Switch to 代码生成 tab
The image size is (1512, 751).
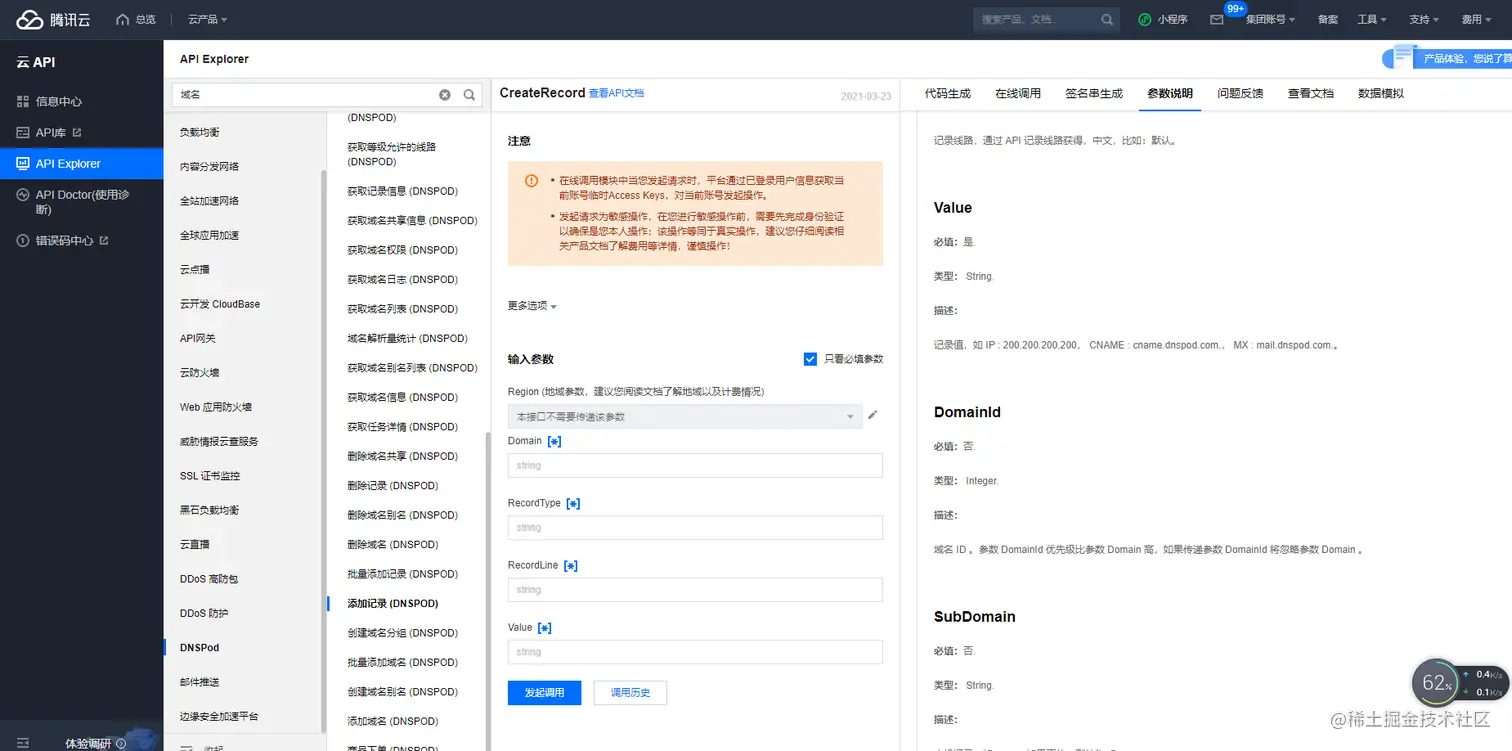click(947, 93)
